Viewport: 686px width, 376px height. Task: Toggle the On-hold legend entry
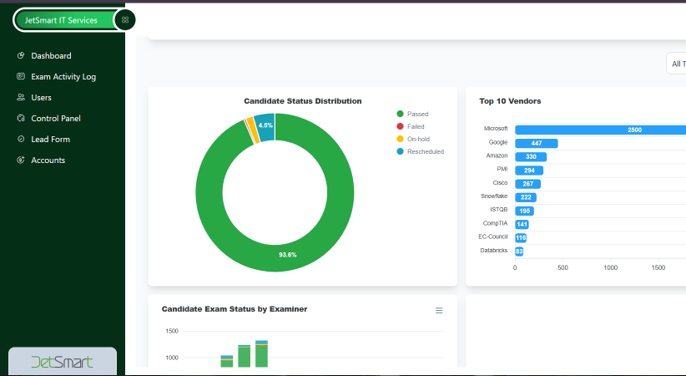pos(413,139)
